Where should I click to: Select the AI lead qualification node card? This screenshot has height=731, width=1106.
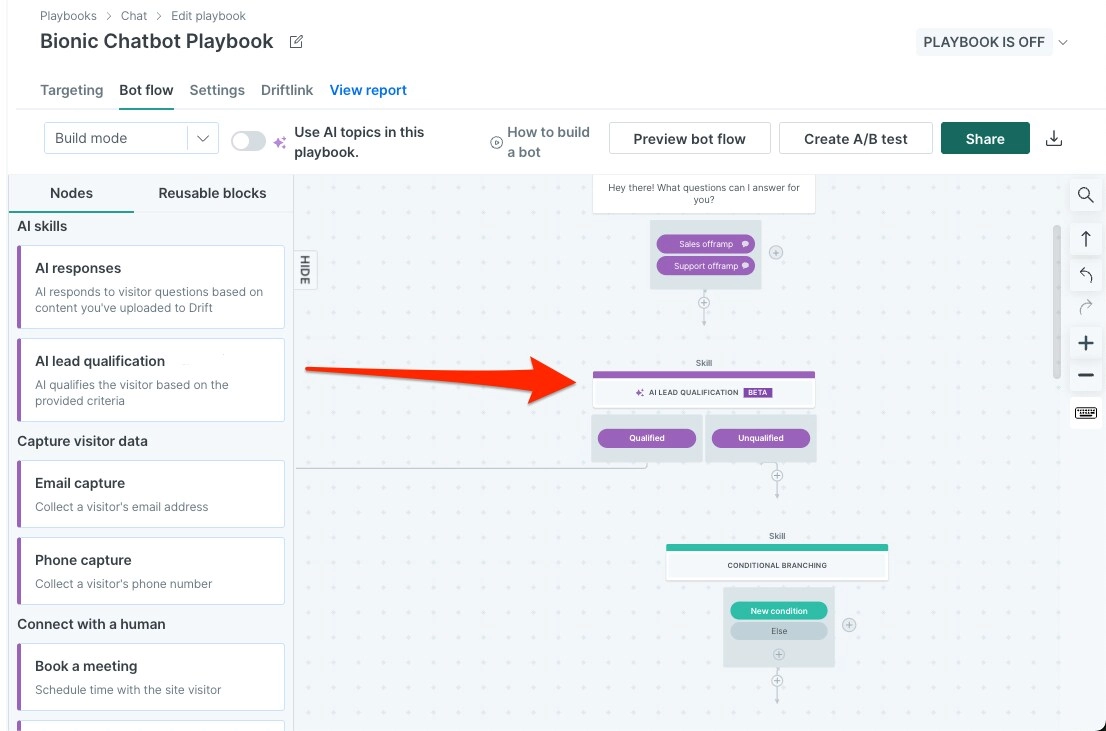151,380
